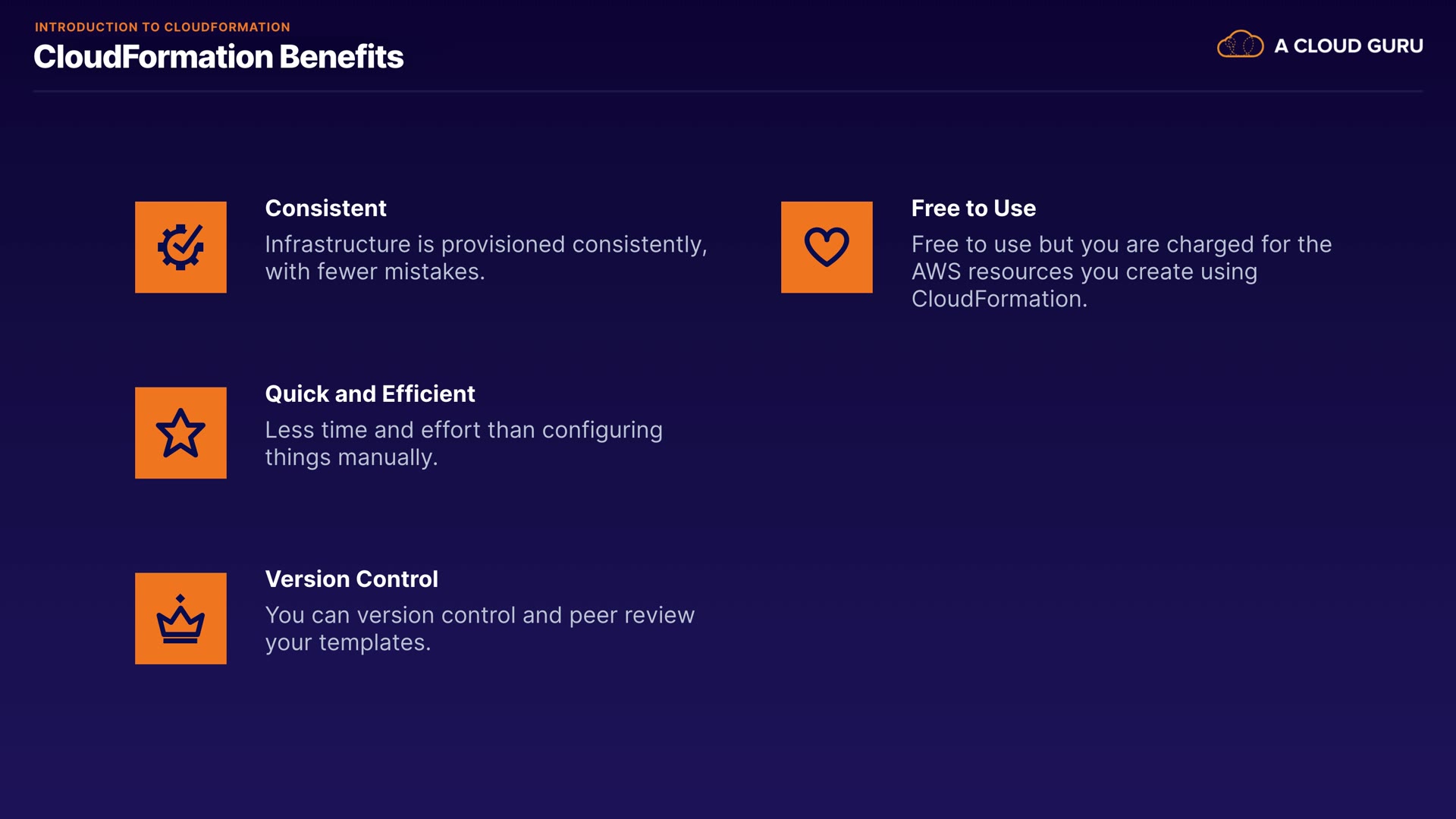Select the 'Free to Use' heading
Image resolution: width=1456 pixels, height=819 pixels.
pos(973,209)
